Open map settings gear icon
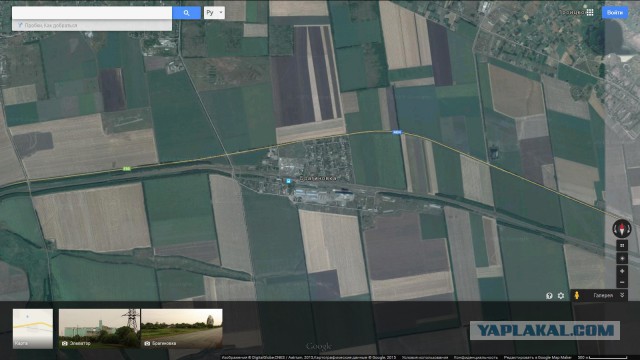The image size is (640, 360). coord(561,296)
